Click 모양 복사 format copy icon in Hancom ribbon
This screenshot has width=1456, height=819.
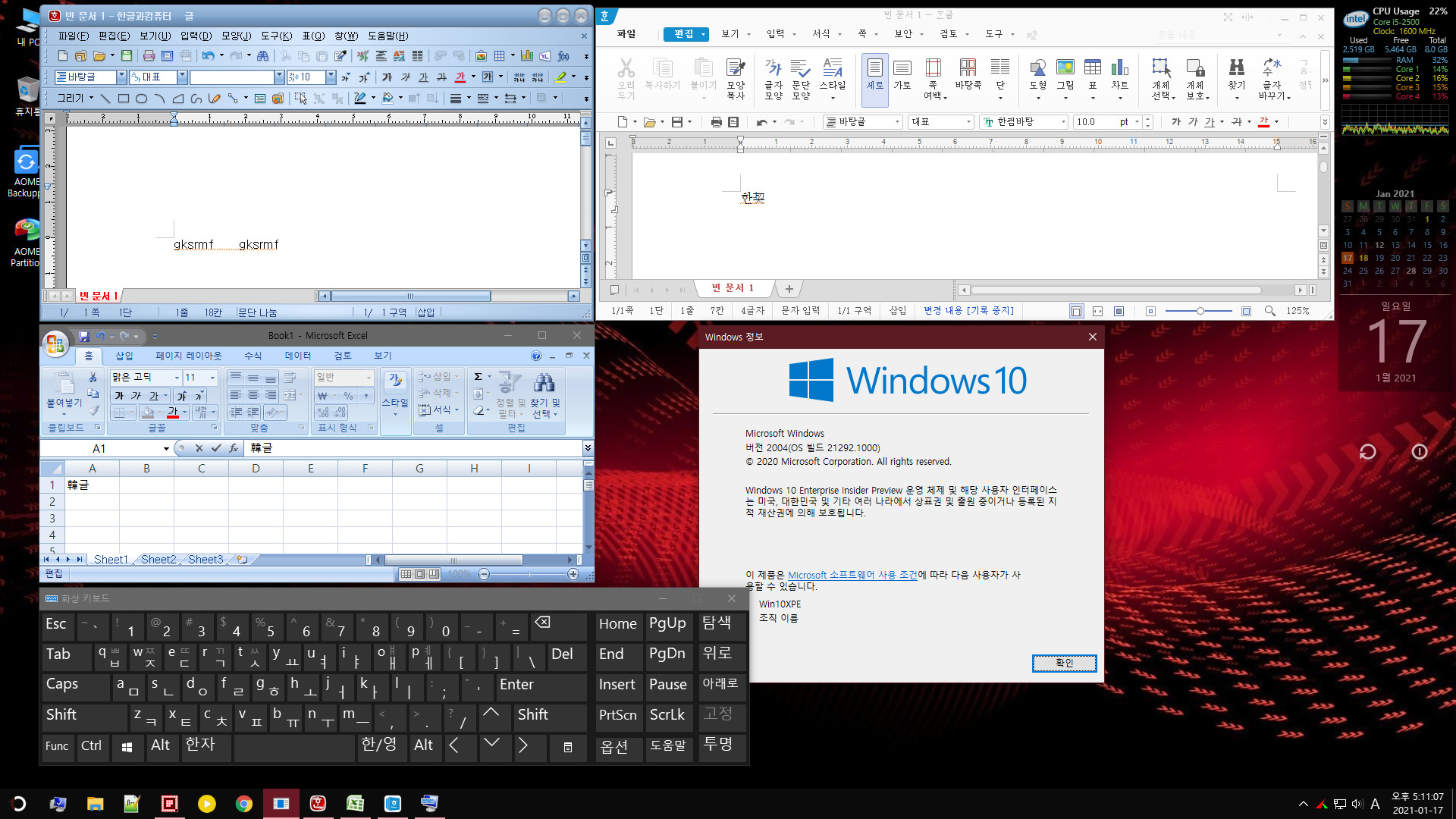pyautogui.click(x=736, y=78)
